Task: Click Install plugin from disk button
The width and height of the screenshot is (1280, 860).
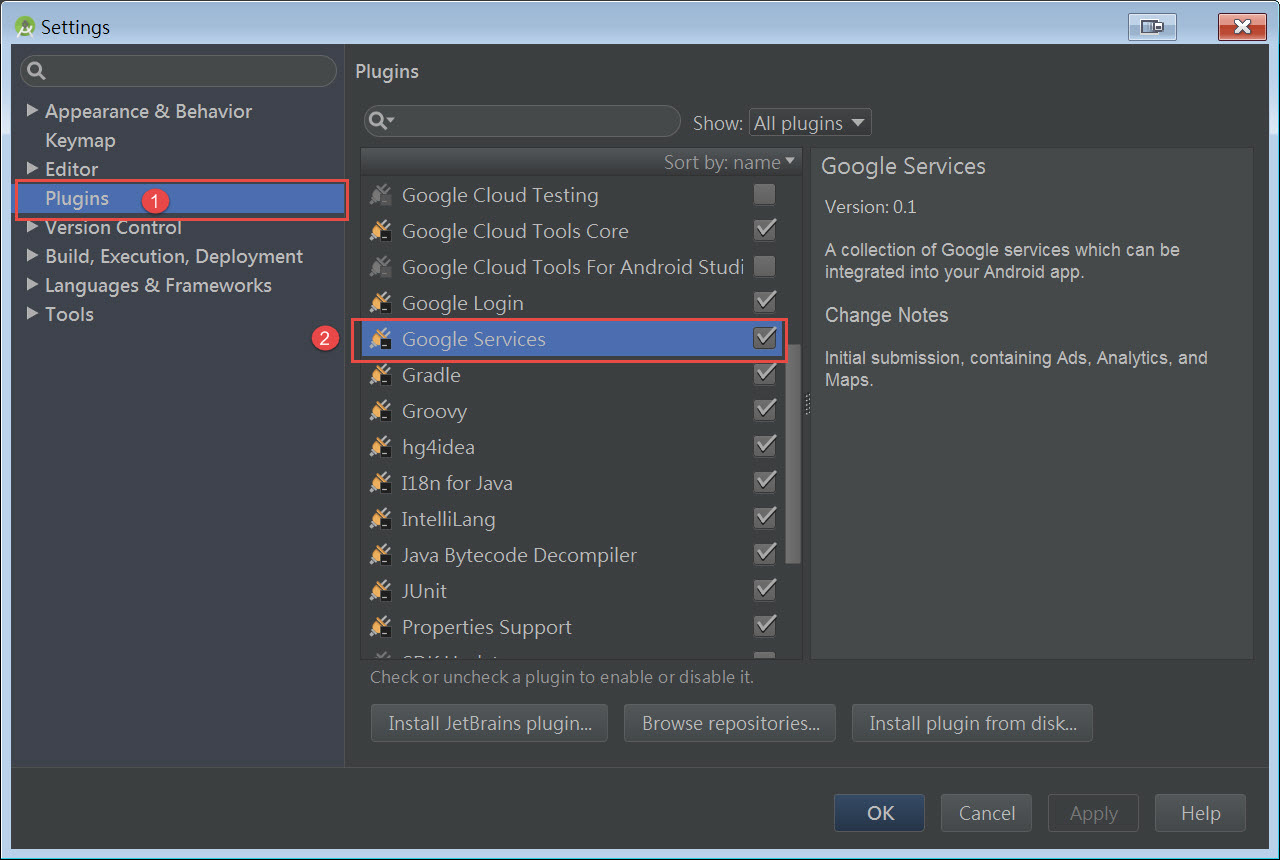Action: (x=972, y=723)
